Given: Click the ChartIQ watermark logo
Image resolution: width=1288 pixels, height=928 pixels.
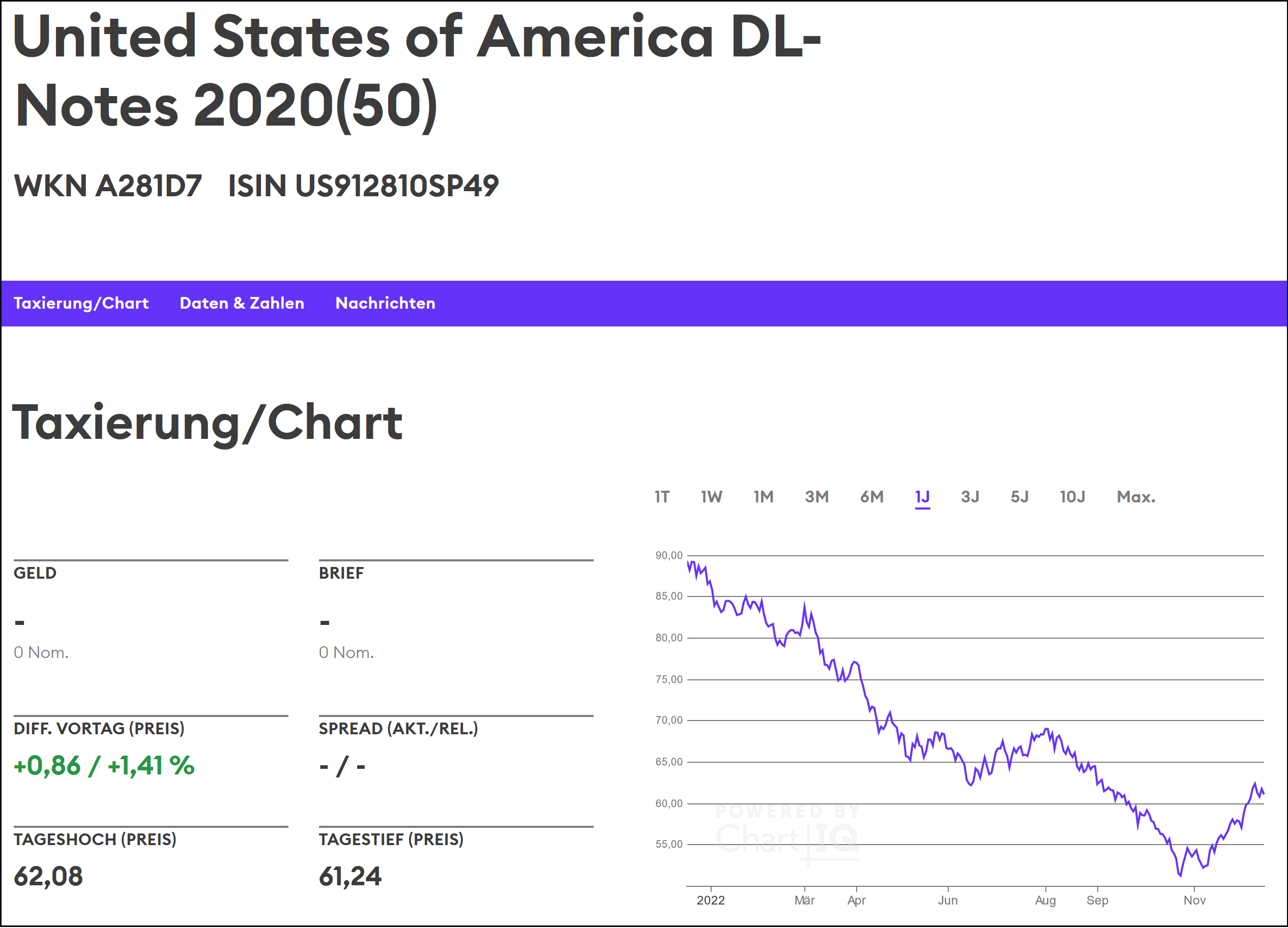Looking at the screenshot, I should [787, 835].
